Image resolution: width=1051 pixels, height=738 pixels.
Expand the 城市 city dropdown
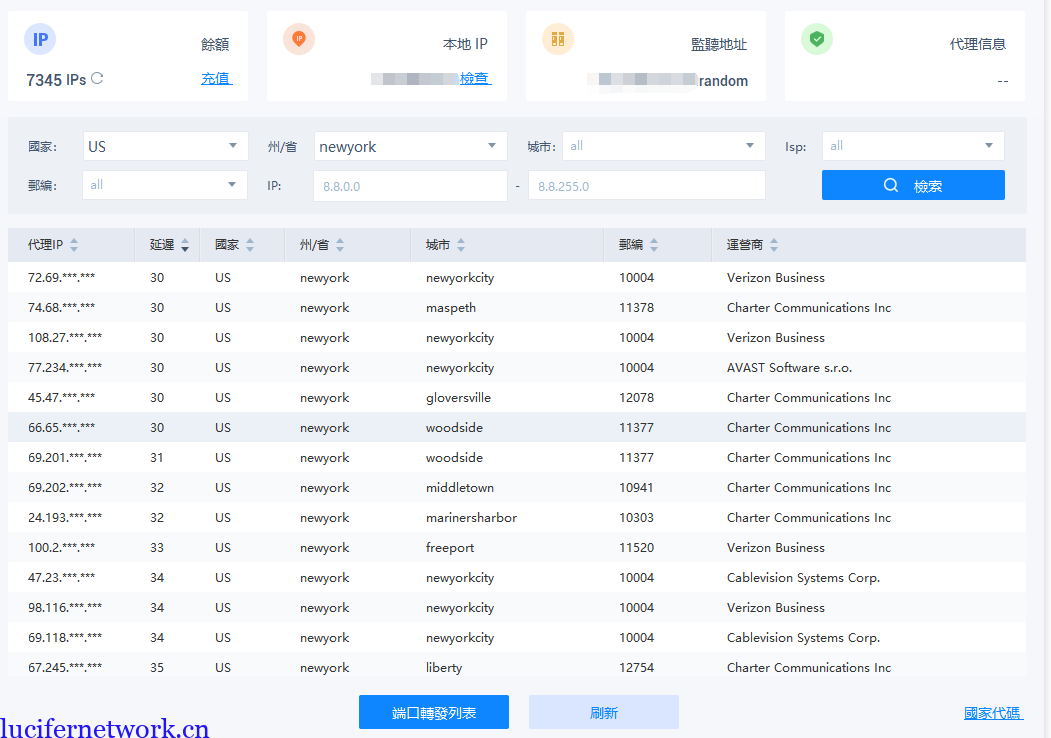point(663,146)
